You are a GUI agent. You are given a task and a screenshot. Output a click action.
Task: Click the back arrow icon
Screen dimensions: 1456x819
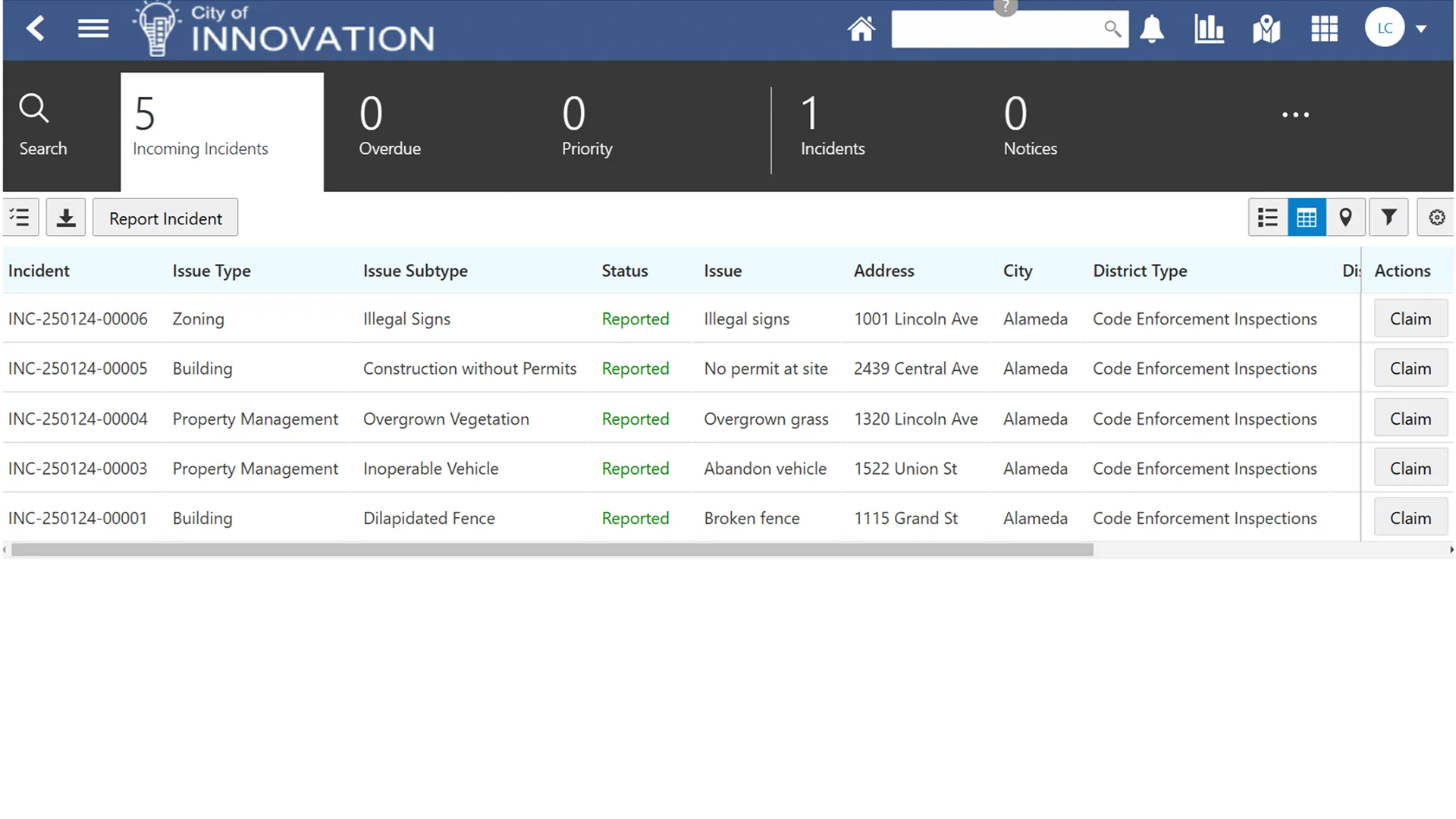[35, 29]
